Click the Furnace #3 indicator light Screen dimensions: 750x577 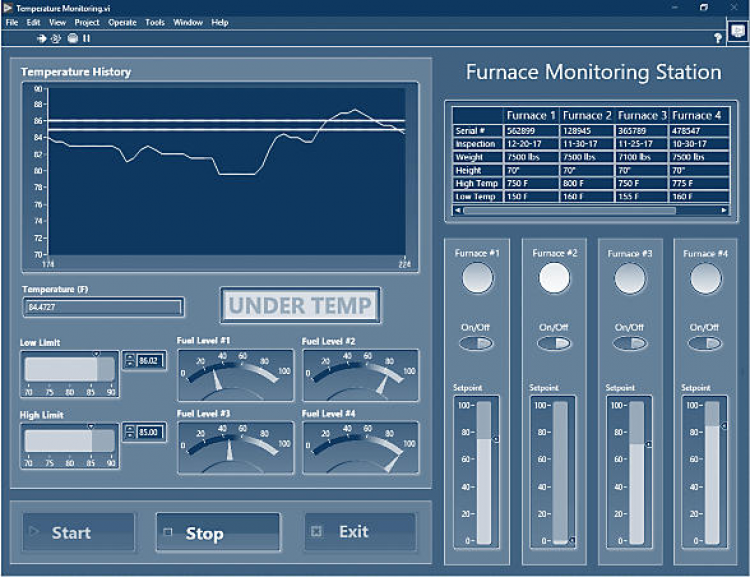coord(630,278)
